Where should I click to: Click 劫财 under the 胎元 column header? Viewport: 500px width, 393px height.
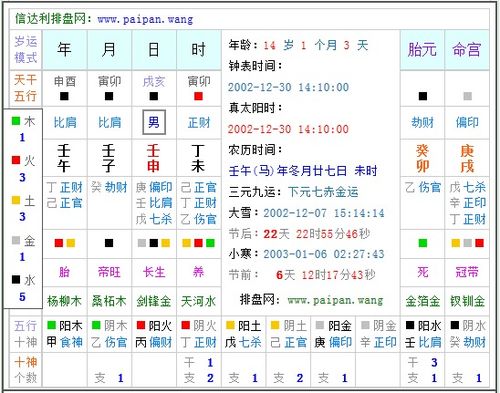tap(422, 122)
